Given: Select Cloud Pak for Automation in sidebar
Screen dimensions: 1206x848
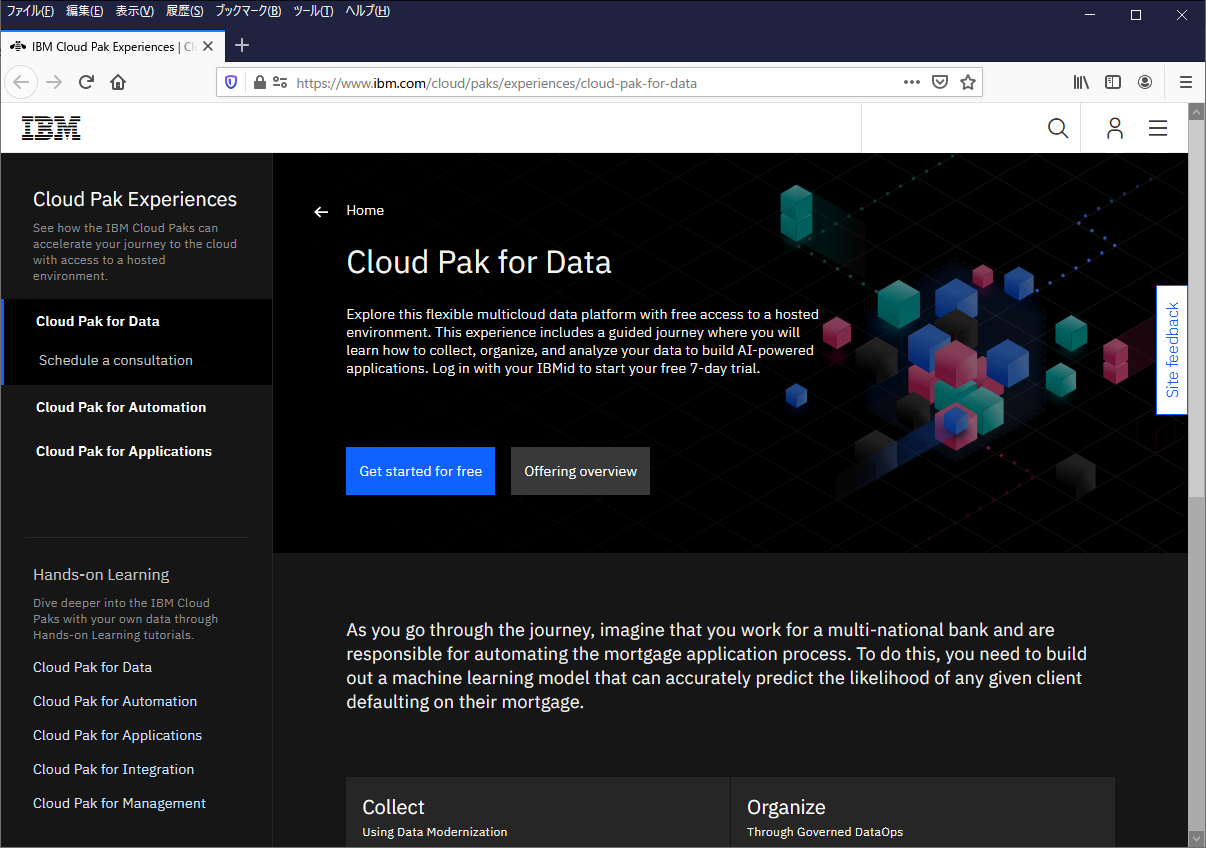Looking at the screenshot, I should point(121,407).
